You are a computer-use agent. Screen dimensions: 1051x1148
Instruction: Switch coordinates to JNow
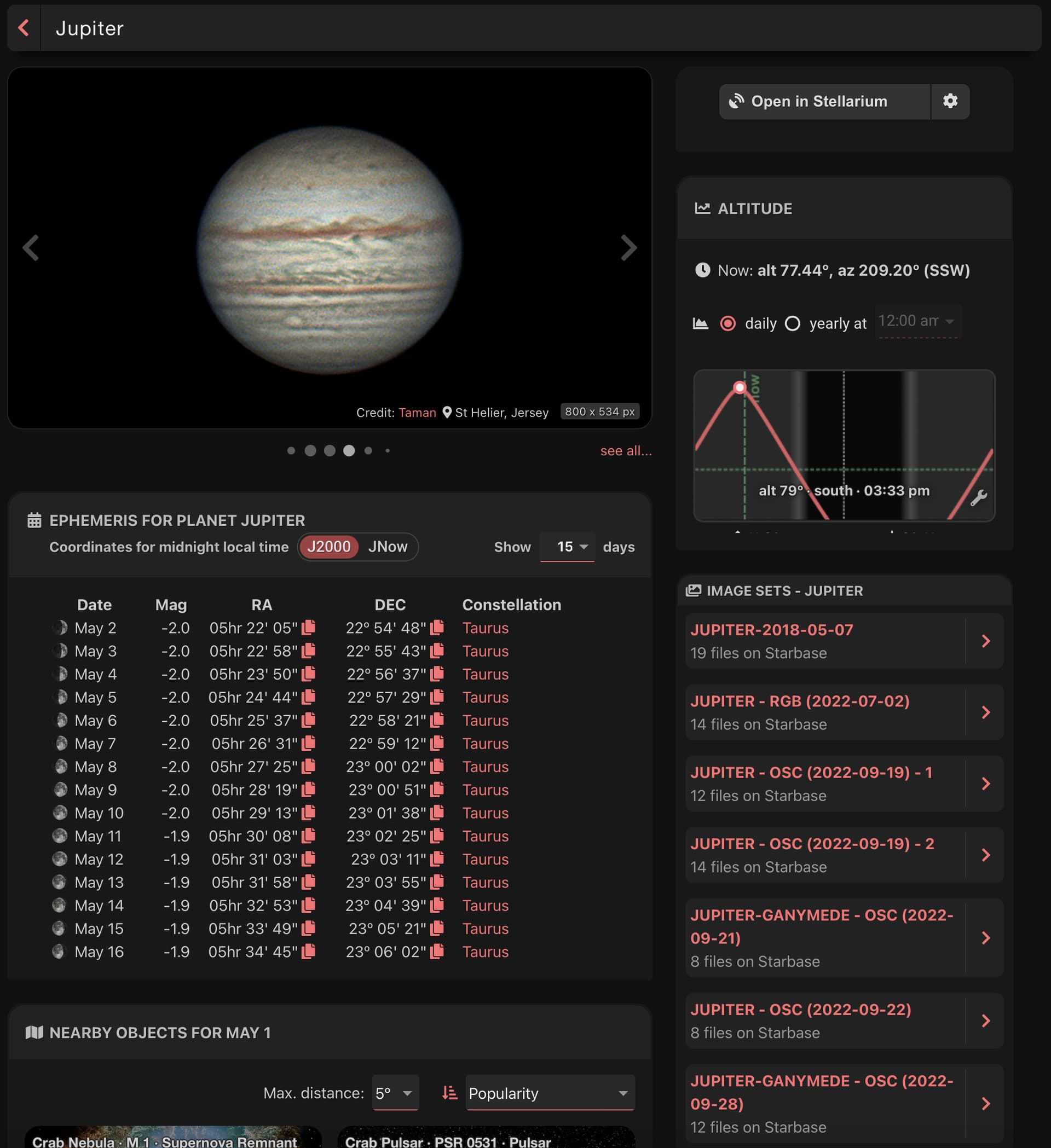(388, 547)
